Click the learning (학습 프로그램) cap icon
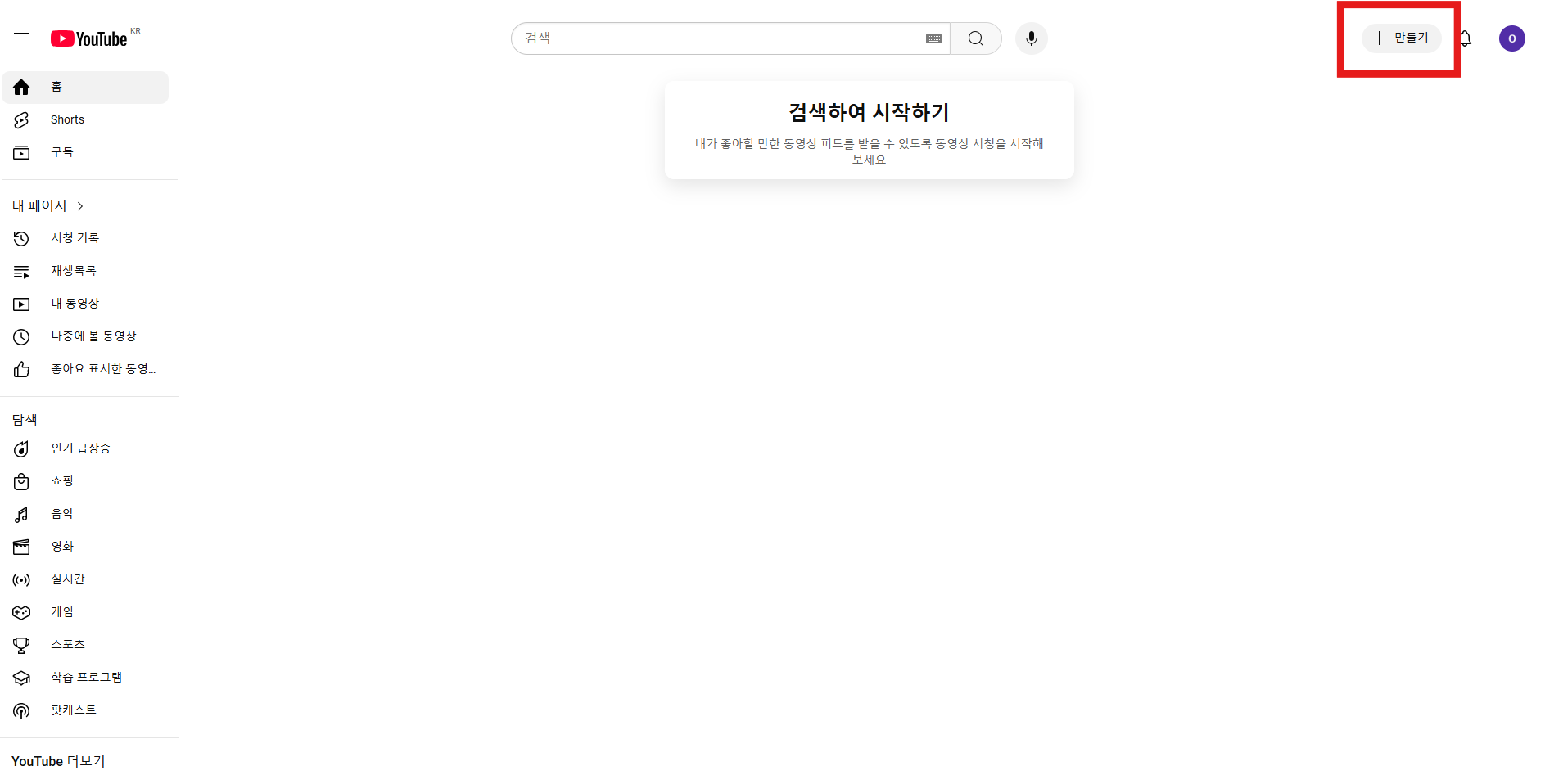Image resolution: width=1545 pixels, height=784 pixels. [x=21, y=678]
